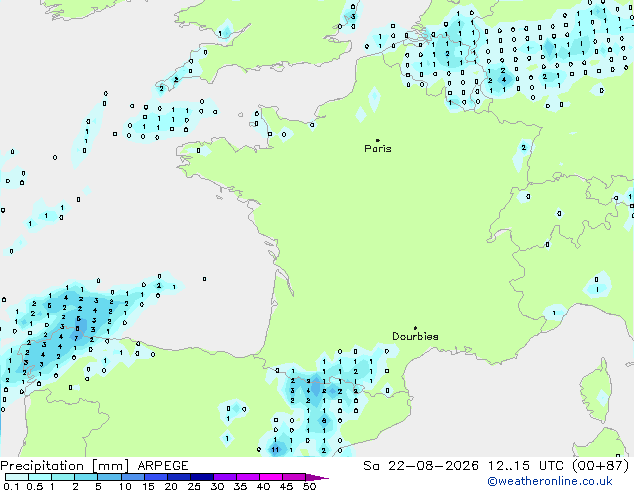
Task: Pick the legend swatch between 45 and 50
Action: [294, 477]
